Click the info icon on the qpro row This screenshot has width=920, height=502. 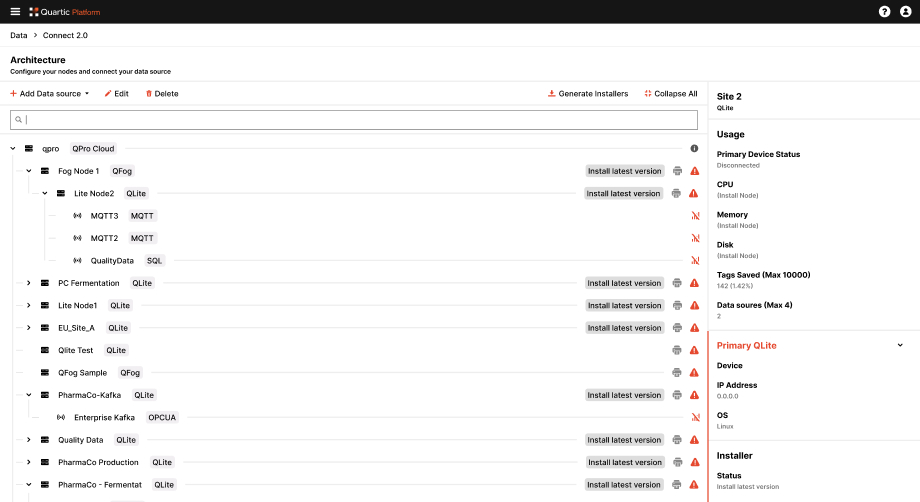(x=694, y=148)
